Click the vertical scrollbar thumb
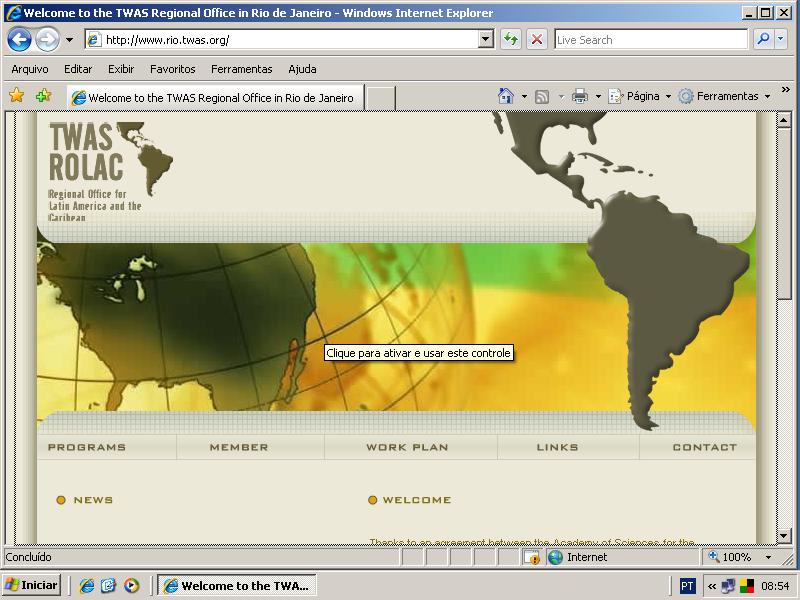800x600 pixels. (784, 213)
